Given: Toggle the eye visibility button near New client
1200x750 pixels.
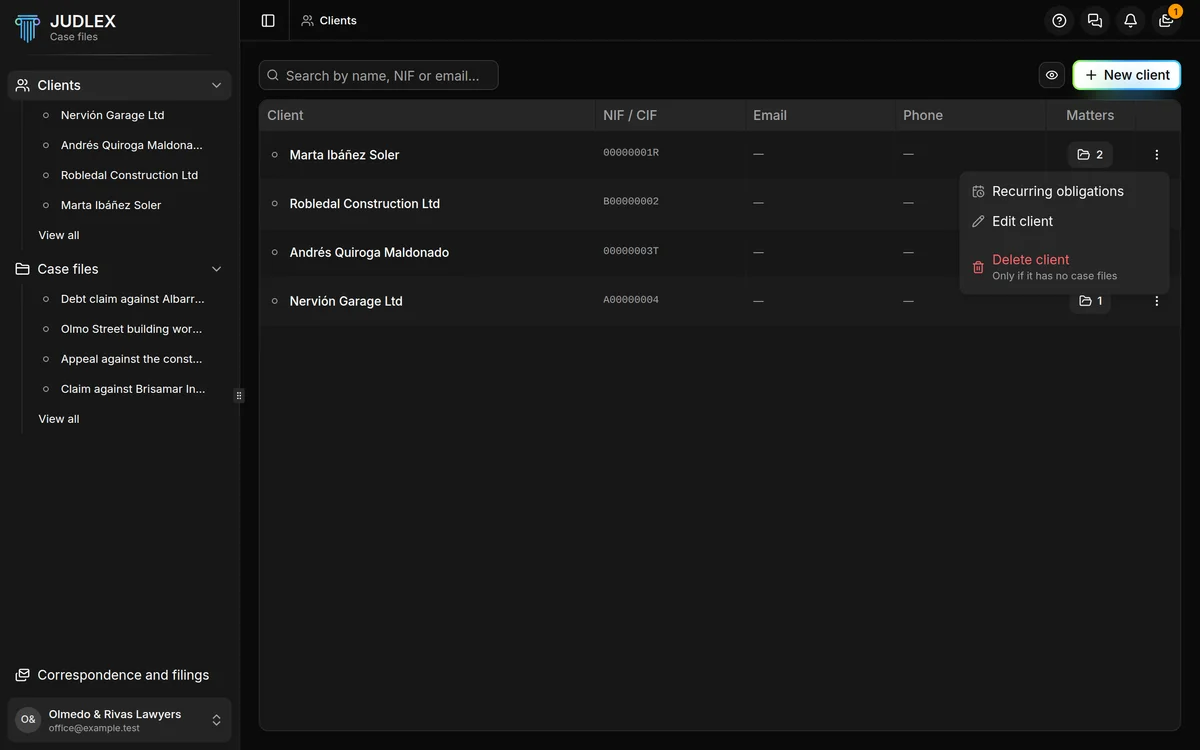Looking at the screenshot, I should (1052, 75).
